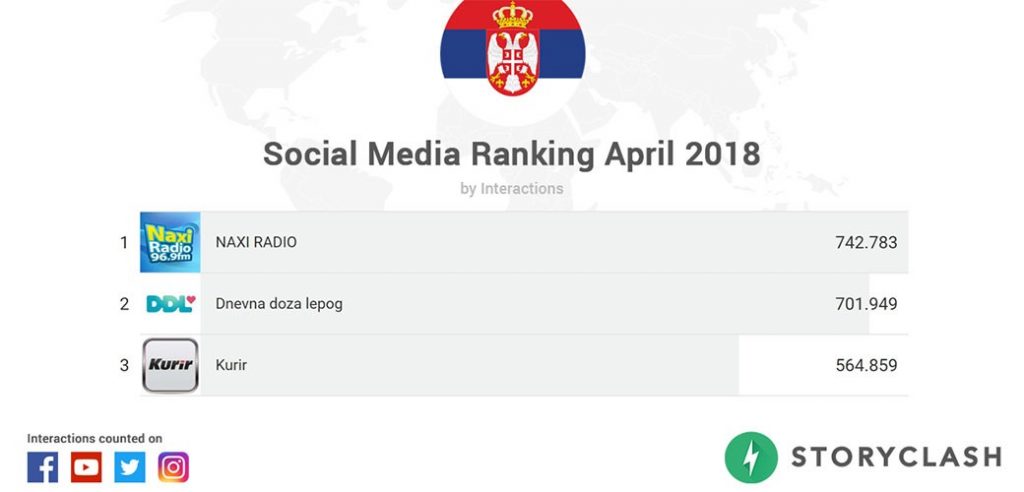This screenshot has height=492, width=1024.
Task: Select the Dnevna doza lepog name
Action: (x=279, y=304)
